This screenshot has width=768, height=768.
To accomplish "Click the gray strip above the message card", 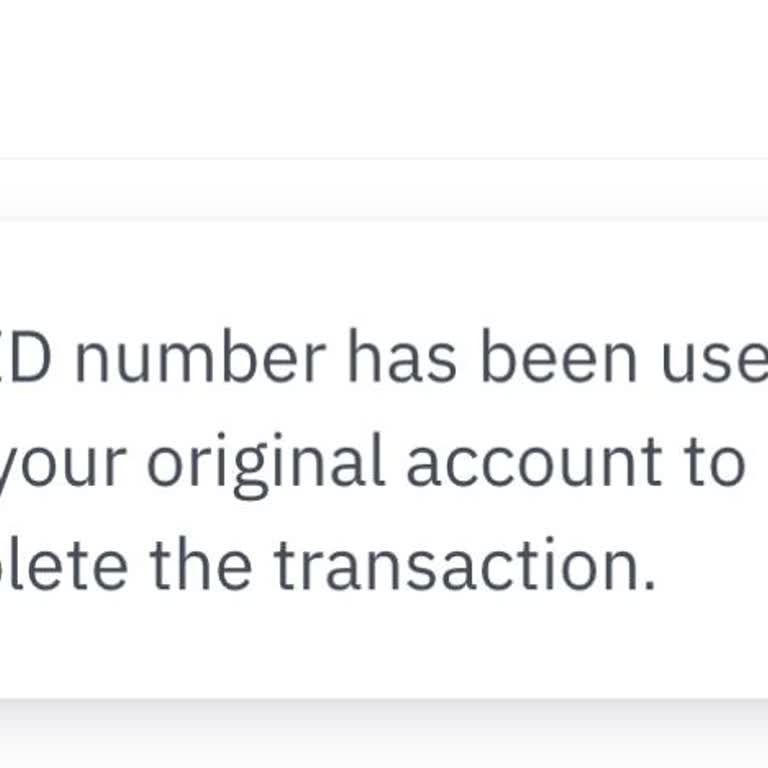I will 384,190.
